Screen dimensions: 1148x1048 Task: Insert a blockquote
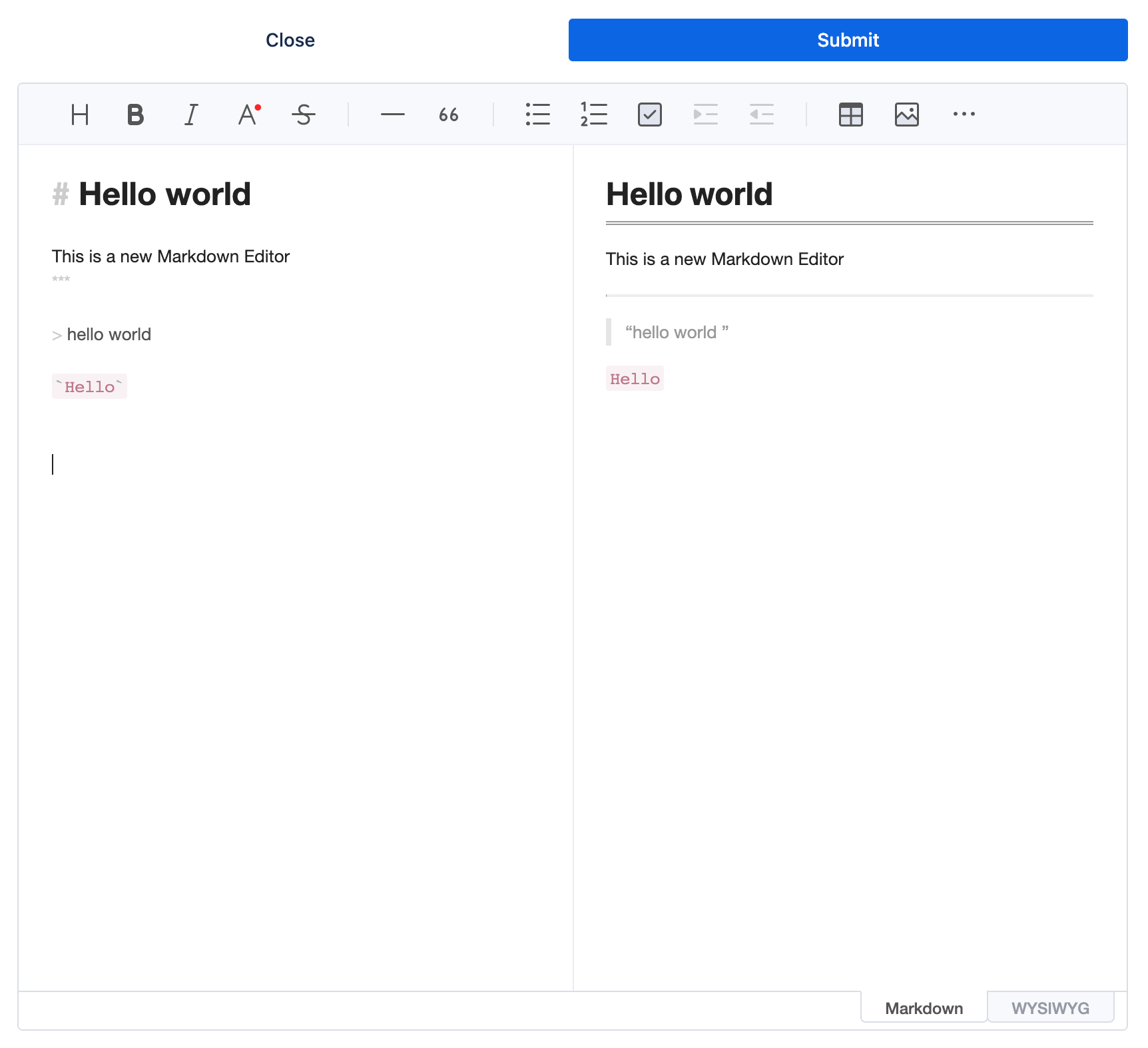coord(449,115)
